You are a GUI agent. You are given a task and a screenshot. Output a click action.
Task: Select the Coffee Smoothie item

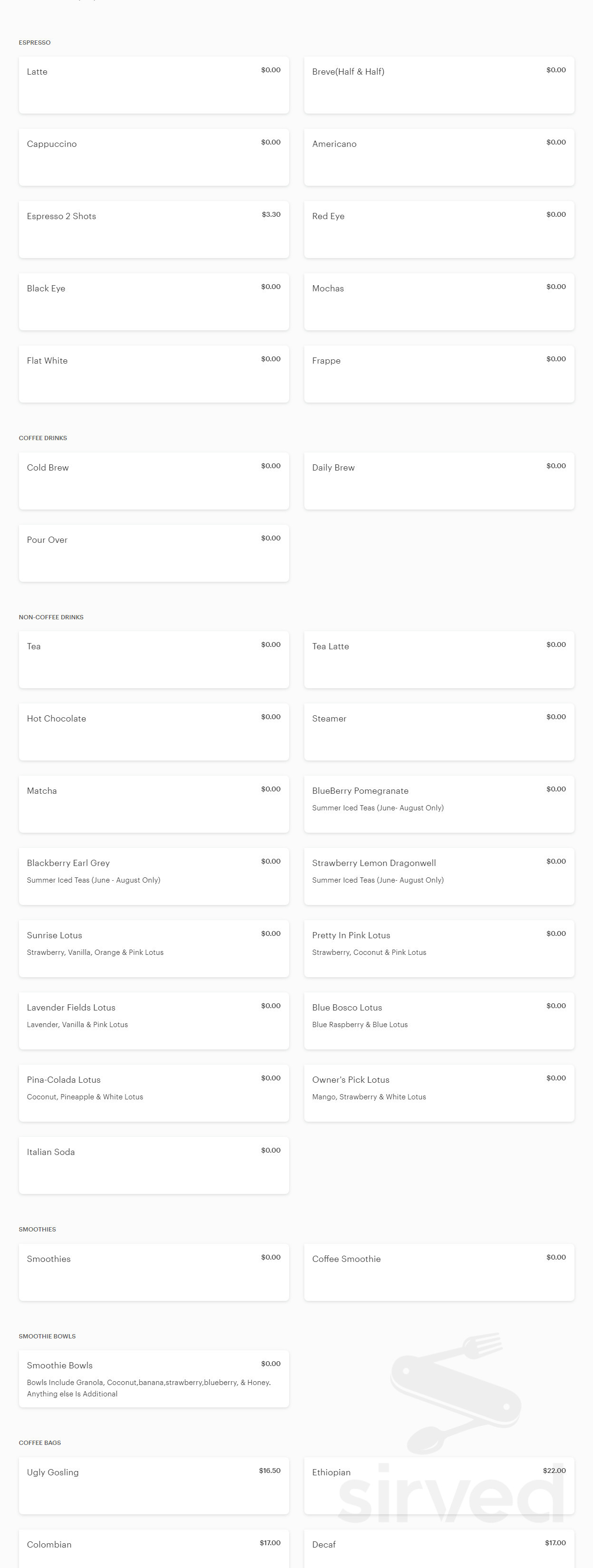(x=439, y=1272)
